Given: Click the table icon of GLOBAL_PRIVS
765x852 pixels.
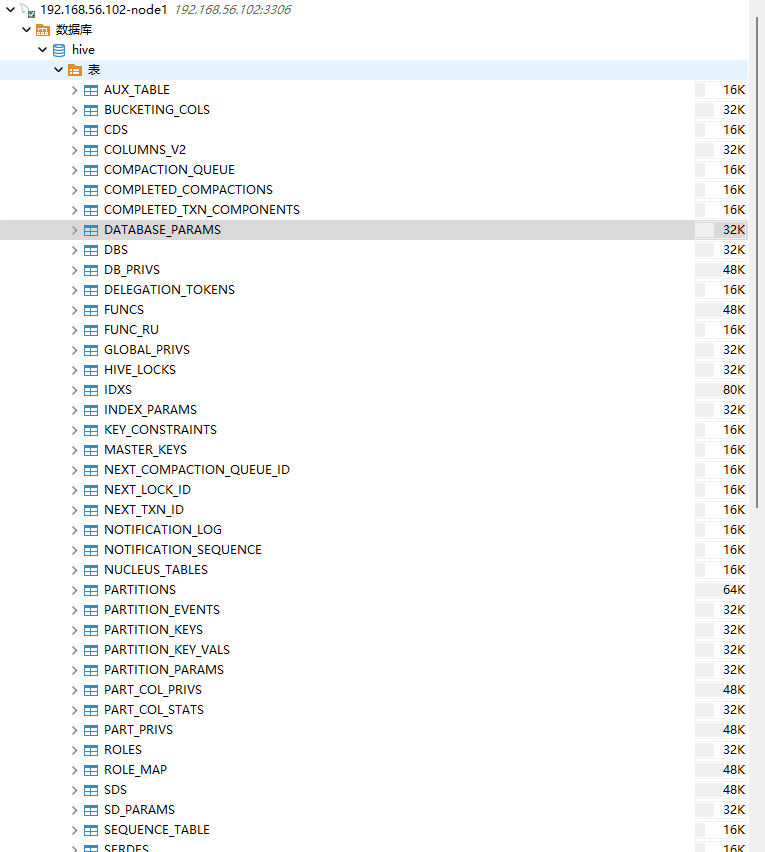Looking at the screenshot, I should click(91, 350).
